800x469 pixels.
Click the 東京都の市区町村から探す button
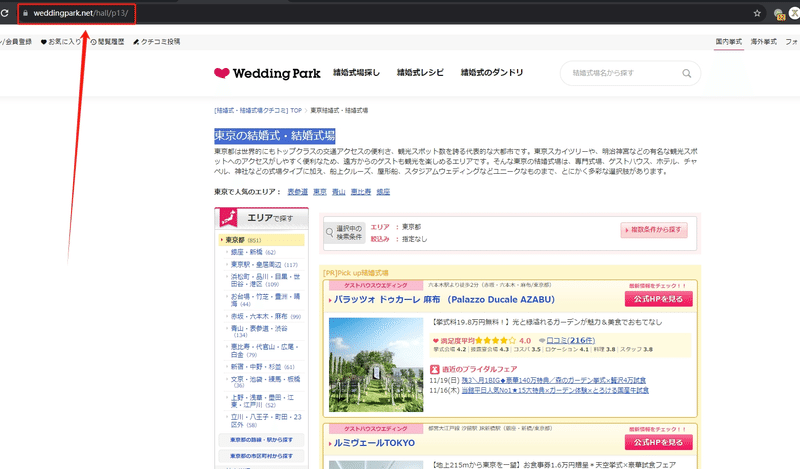pyautogui.click(x=261, y=456)
